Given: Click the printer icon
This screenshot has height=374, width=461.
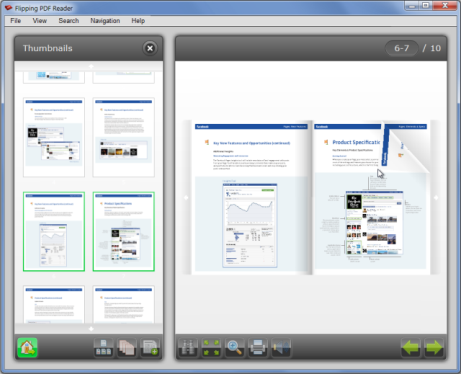Looking at the screenshot, I should 258,348.
